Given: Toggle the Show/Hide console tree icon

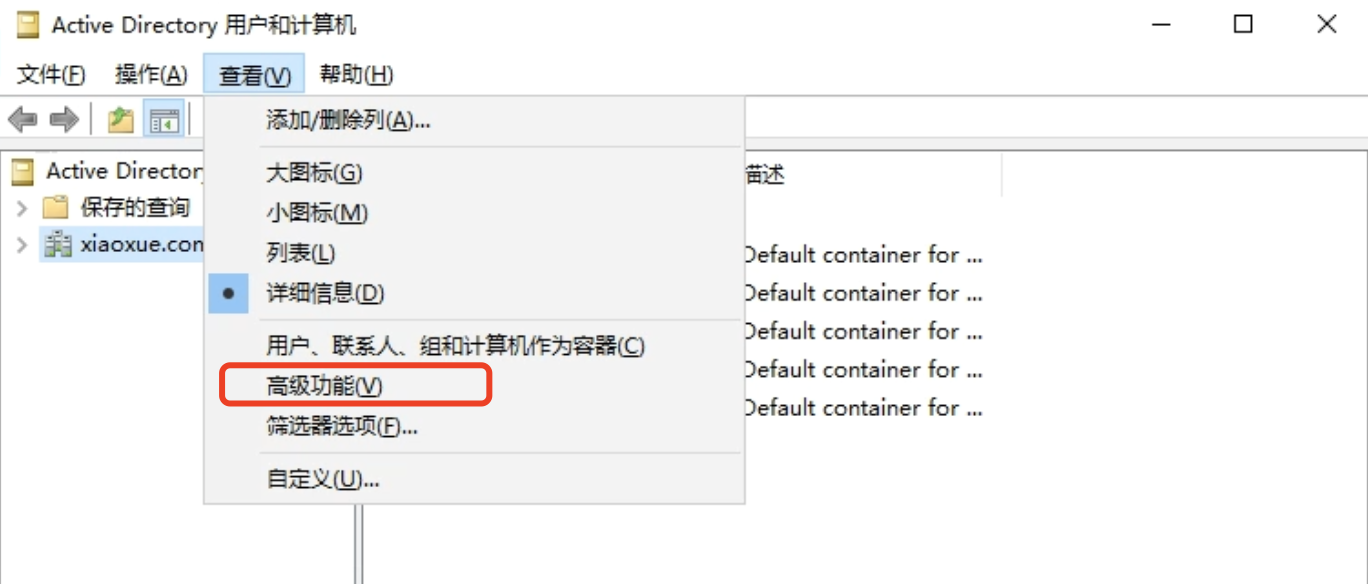Looking at the screenshot, I should pos(164,121).
